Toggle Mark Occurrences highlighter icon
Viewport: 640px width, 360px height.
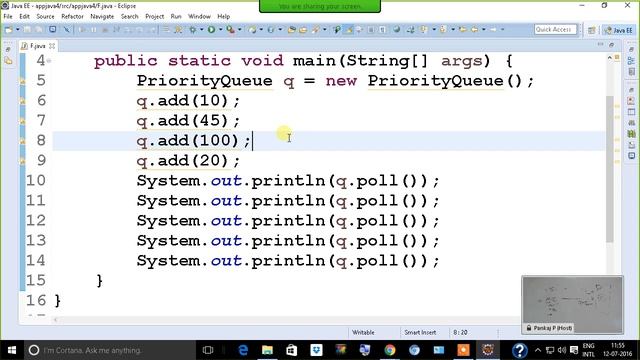(x=348, y=29)
